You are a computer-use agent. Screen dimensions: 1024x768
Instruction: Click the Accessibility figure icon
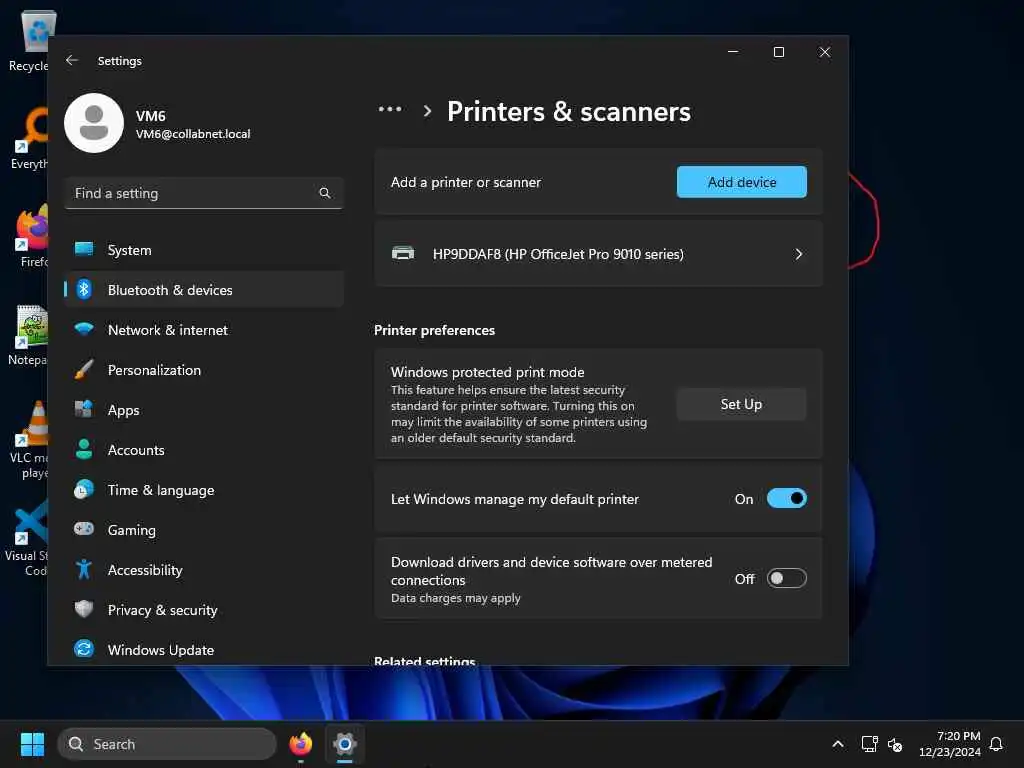[84, 569]
